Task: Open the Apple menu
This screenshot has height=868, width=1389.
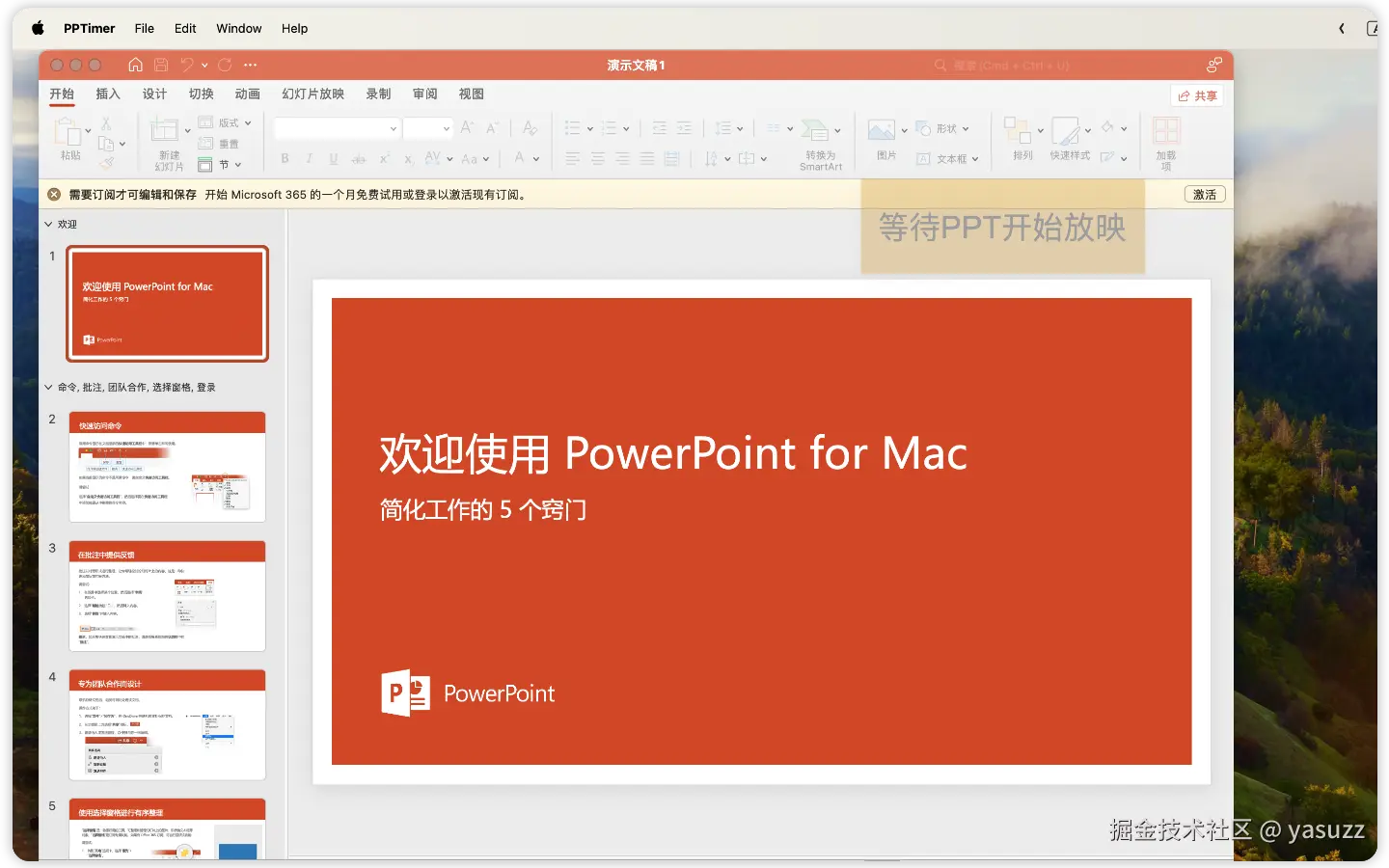Action: [x=38, y=28]
